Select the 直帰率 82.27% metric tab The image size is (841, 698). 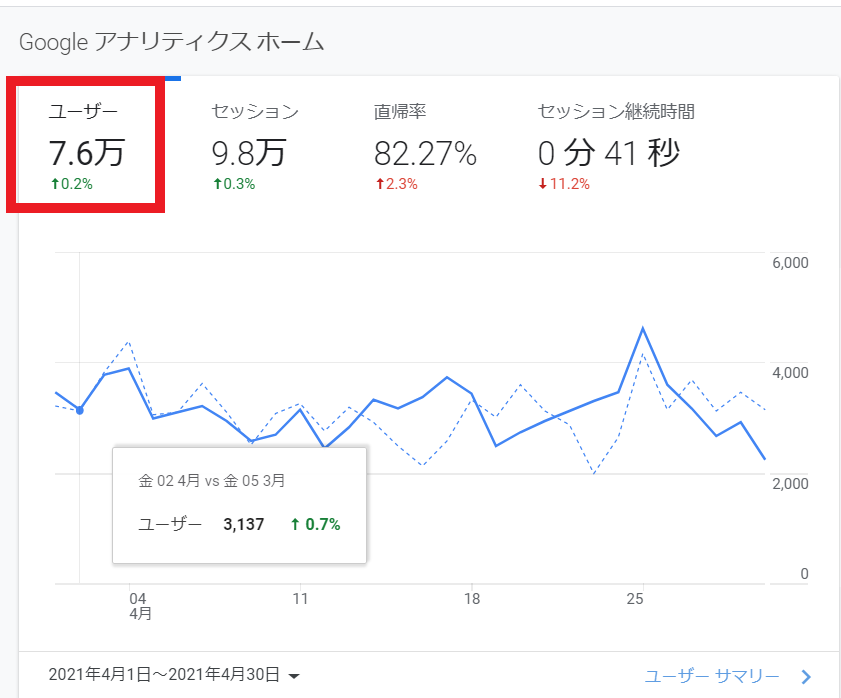click(425, 145)
